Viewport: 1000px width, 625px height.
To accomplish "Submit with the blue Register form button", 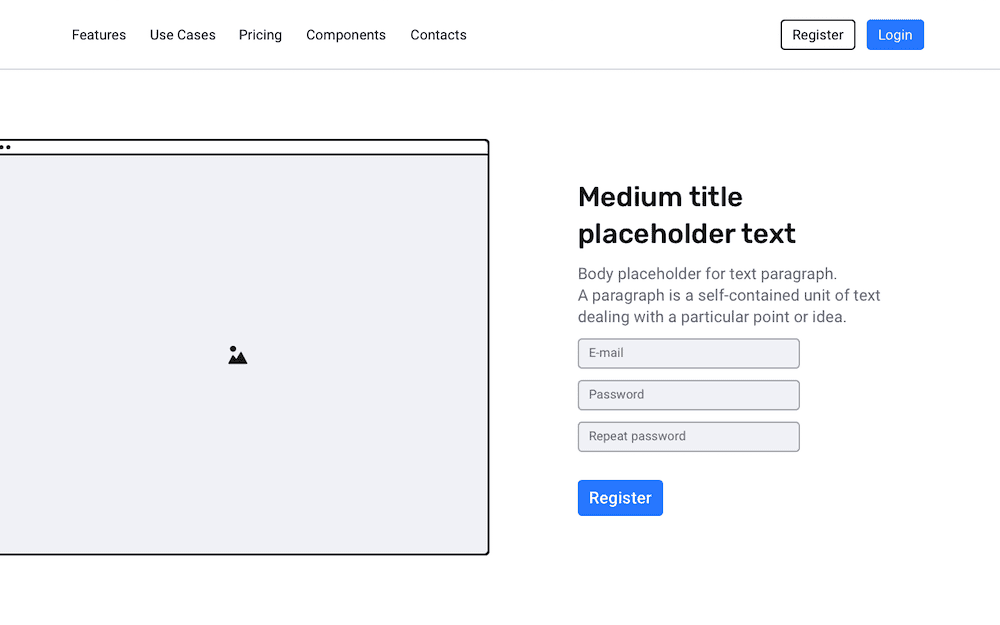I will coord(620,498).
